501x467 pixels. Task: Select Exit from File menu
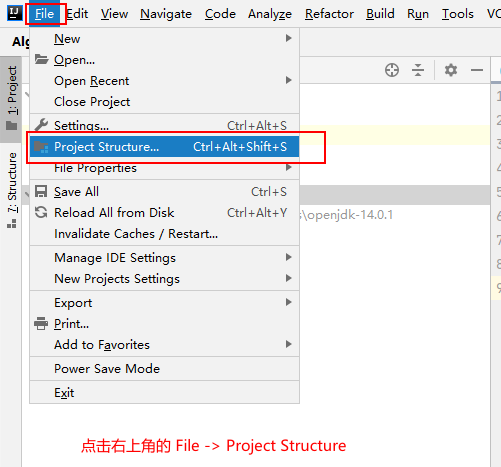(164, 393)
